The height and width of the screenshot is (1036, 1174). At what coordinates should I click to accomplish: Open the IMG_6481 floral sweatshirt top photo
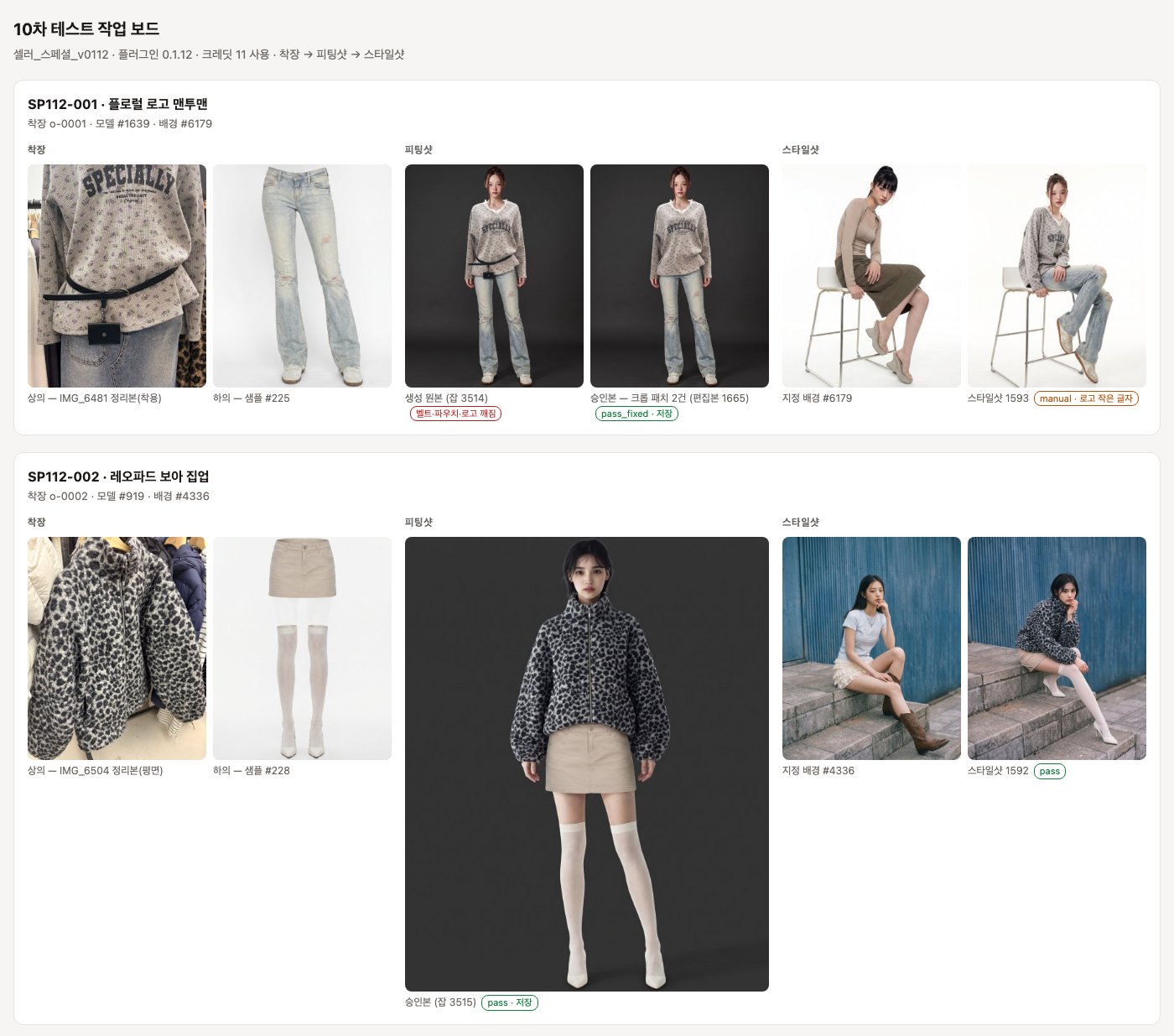click(x=117, y=276)
